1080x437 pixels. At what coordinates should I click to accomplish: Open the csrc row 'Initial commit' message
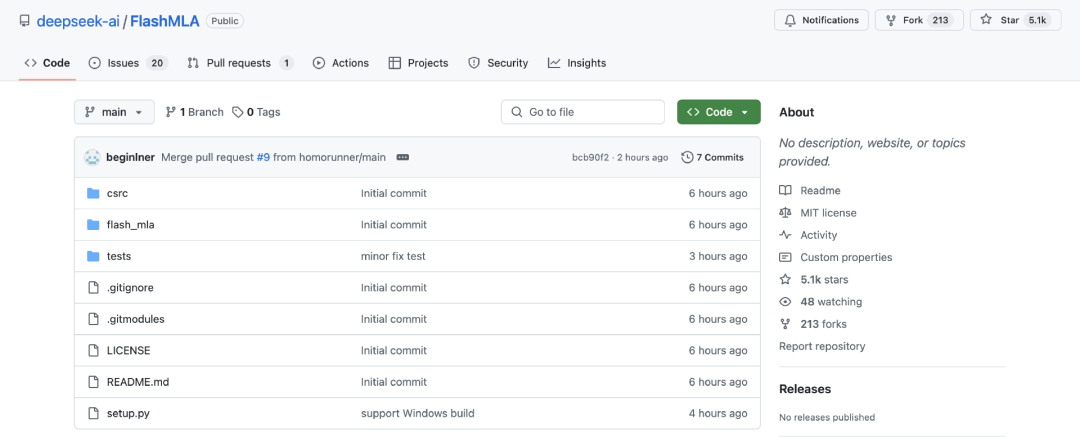coord(394,193)
